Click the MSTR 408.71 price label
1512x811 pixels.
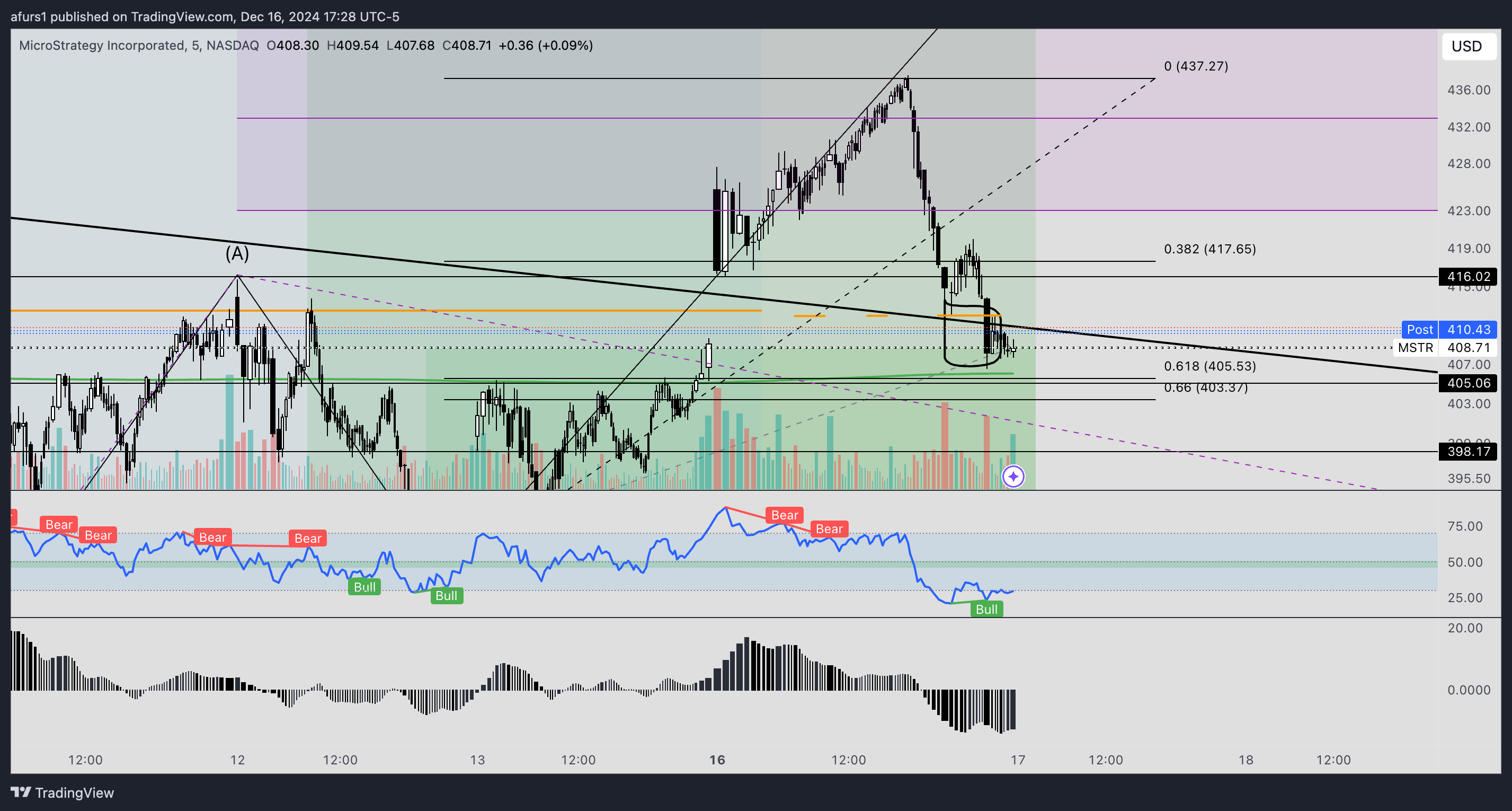[1446, 348]
